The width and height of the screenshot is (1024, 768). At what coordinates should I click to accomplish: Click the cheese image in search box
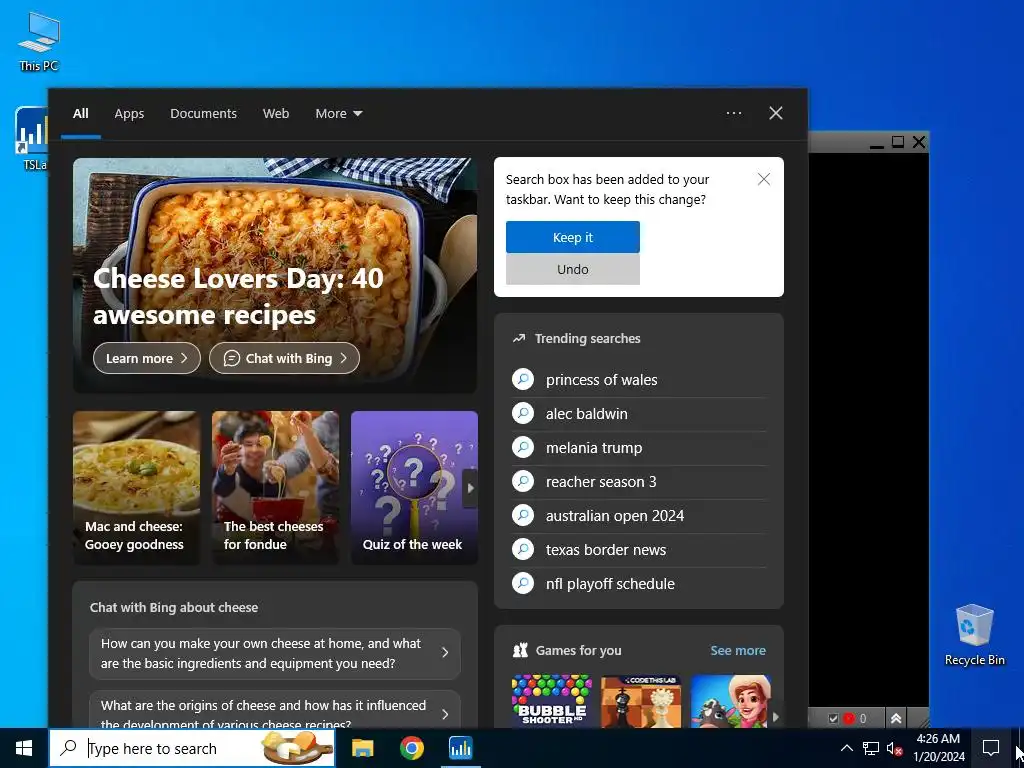[296, 748]
